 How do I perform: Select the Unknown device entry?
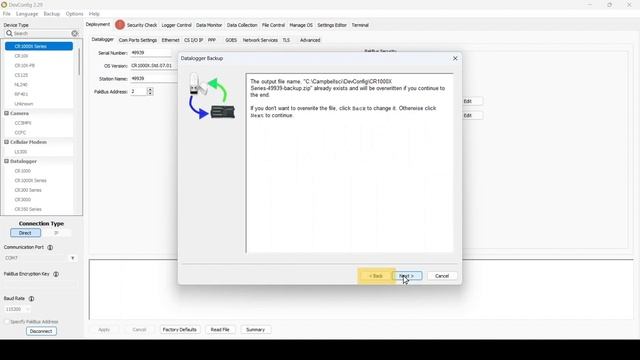click(x=24, y=104)
